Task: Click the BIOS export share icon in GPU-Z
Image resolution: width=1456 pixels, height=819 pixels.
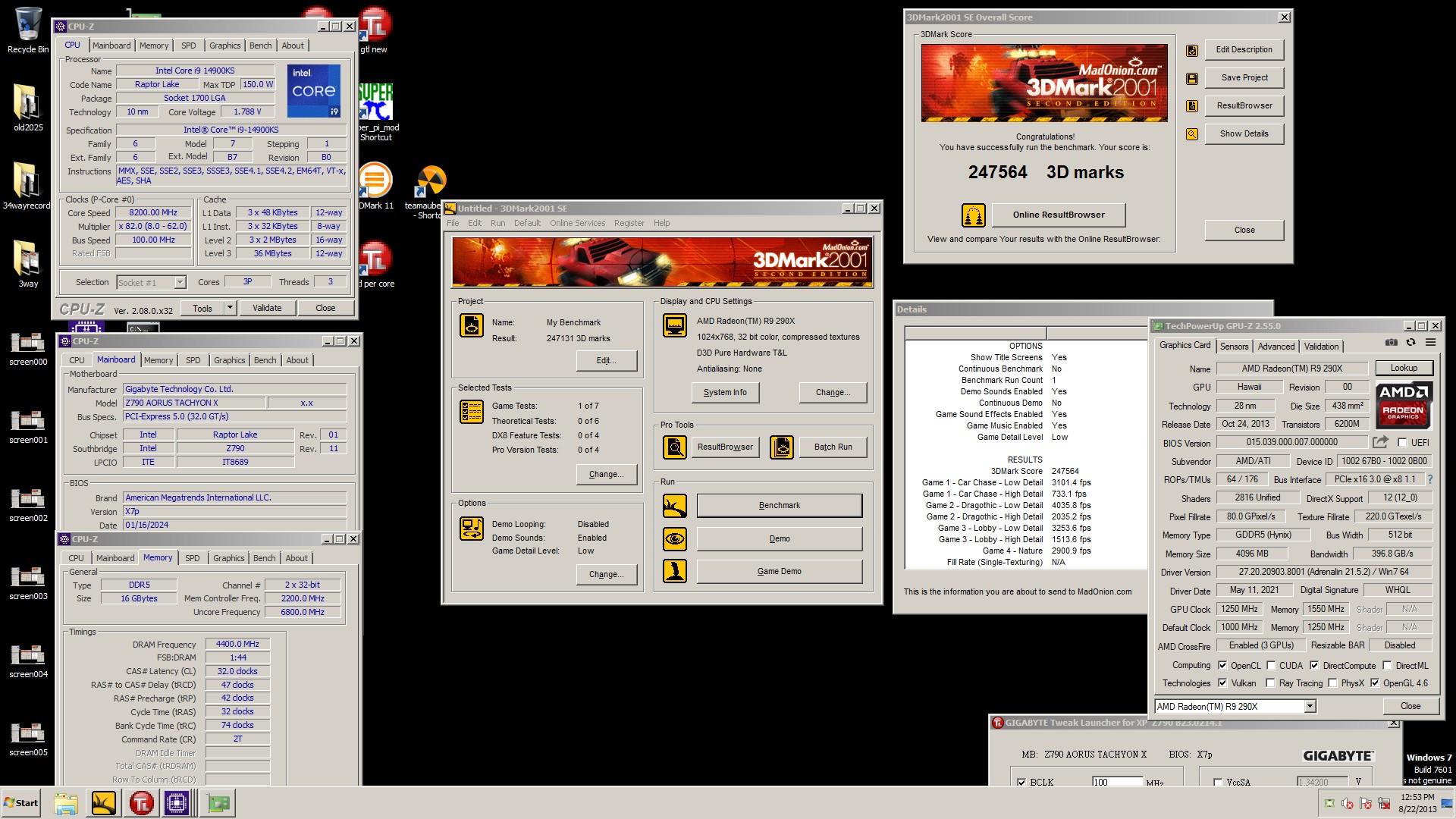Action: point(1380,442)
